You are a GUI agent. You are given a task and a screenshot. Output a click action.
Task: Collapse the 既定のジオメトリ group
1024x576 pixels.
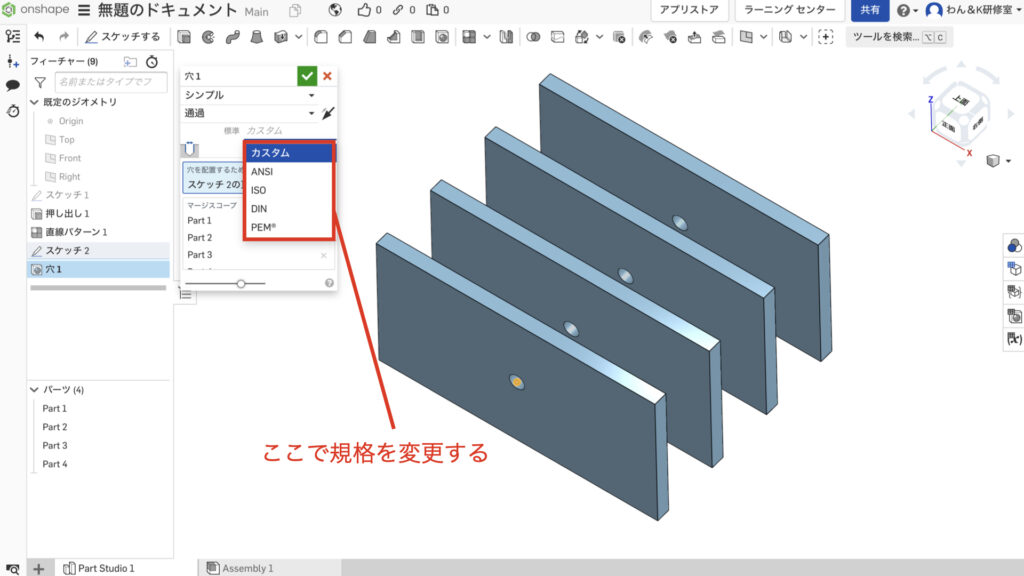coord(35,102)
